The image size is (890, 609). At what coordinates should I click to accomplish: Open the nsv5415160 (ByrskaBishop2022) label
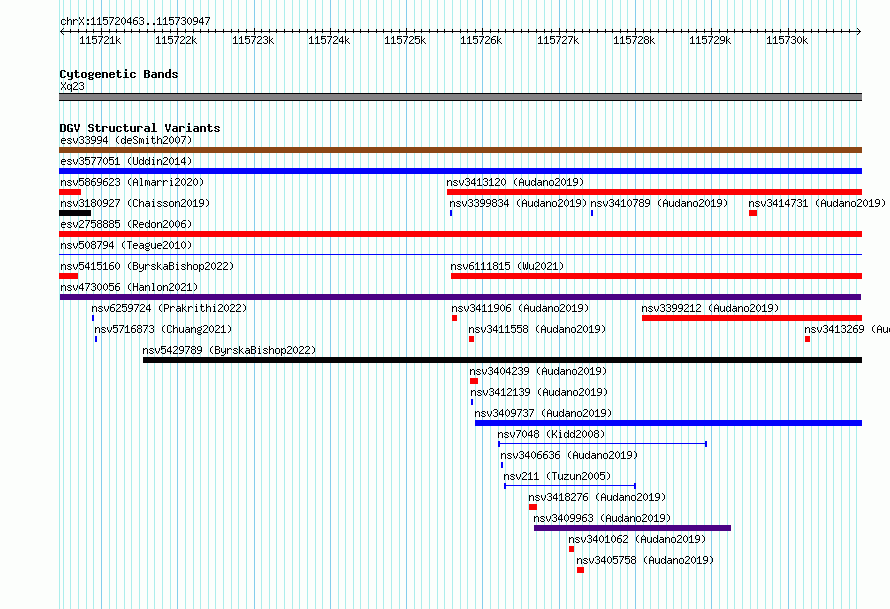147,266
